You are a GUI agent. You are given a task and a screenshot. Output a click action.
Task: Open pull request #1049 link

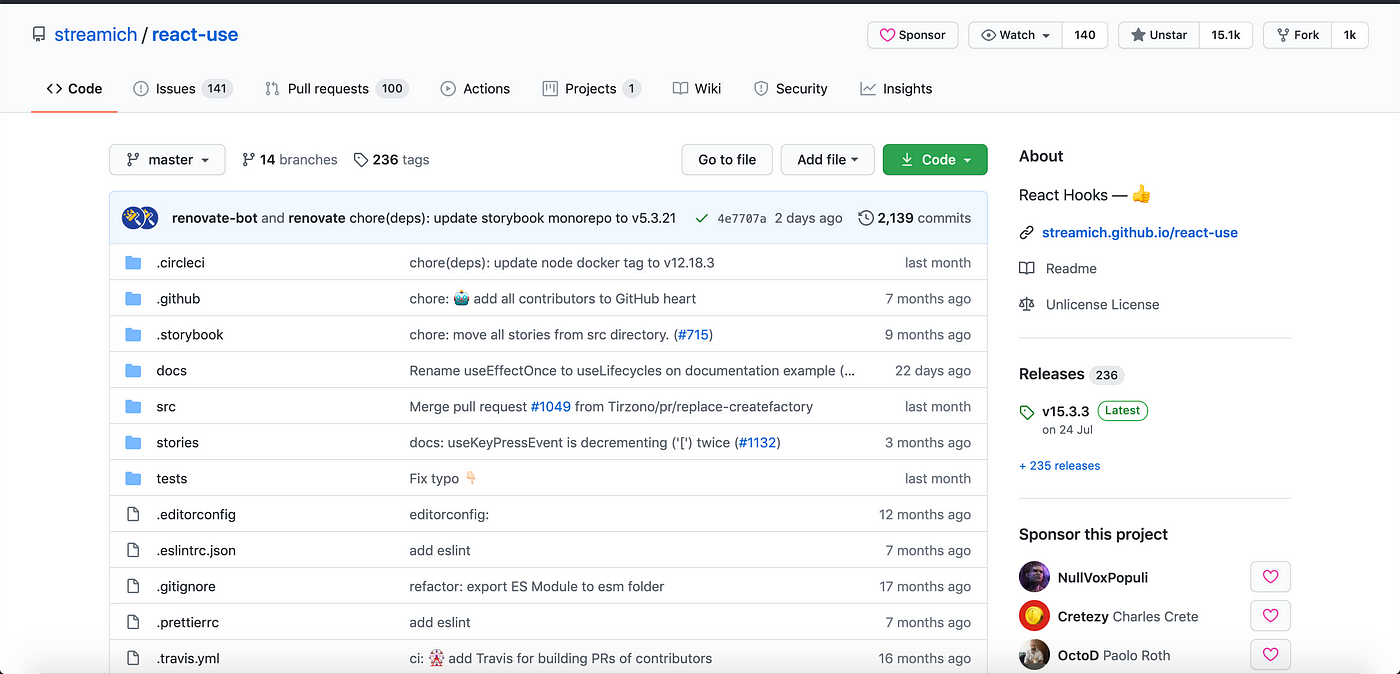(550, 407)
